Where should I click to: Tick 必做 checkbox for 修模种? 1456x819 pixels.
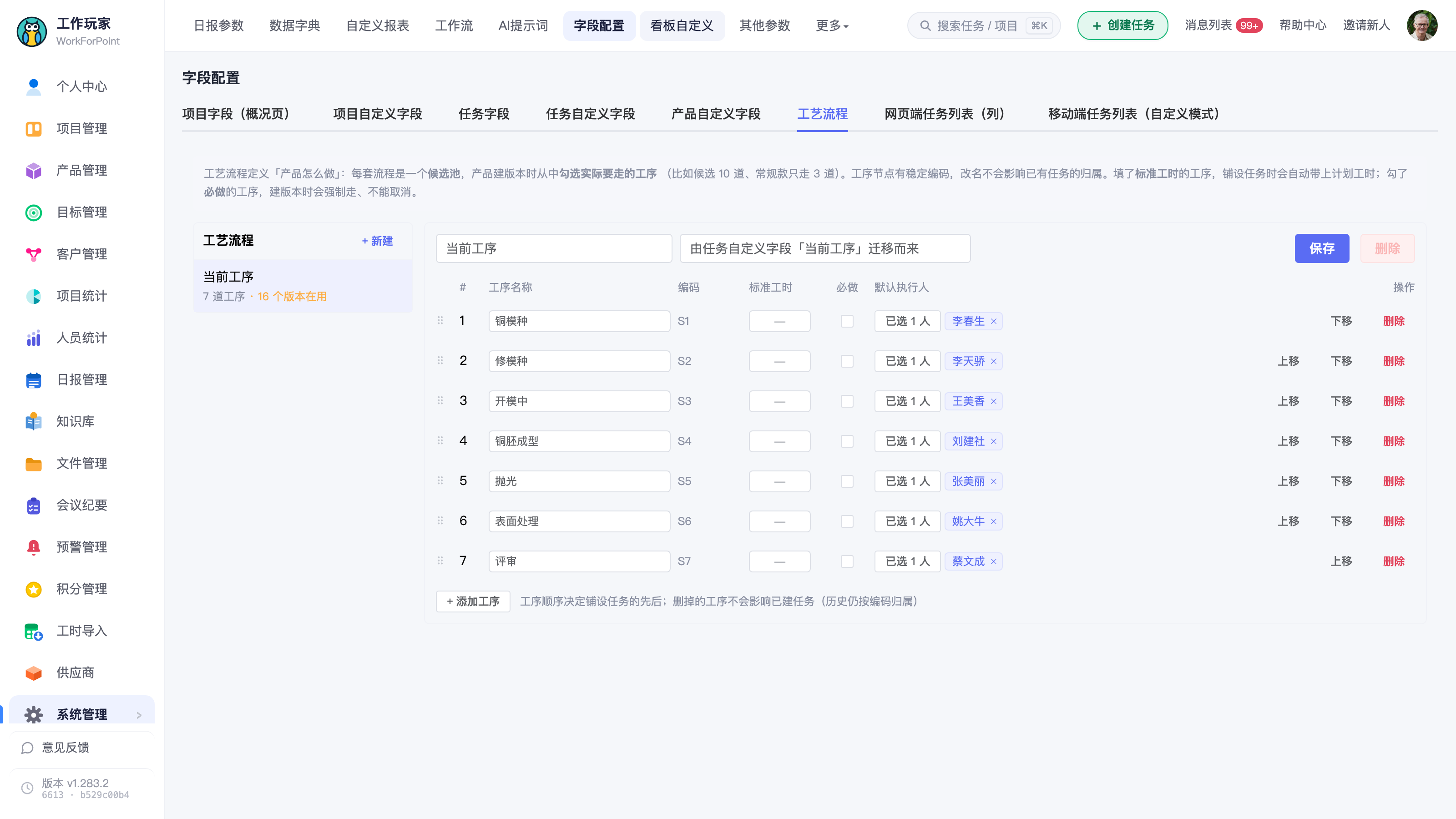(847, 361)
